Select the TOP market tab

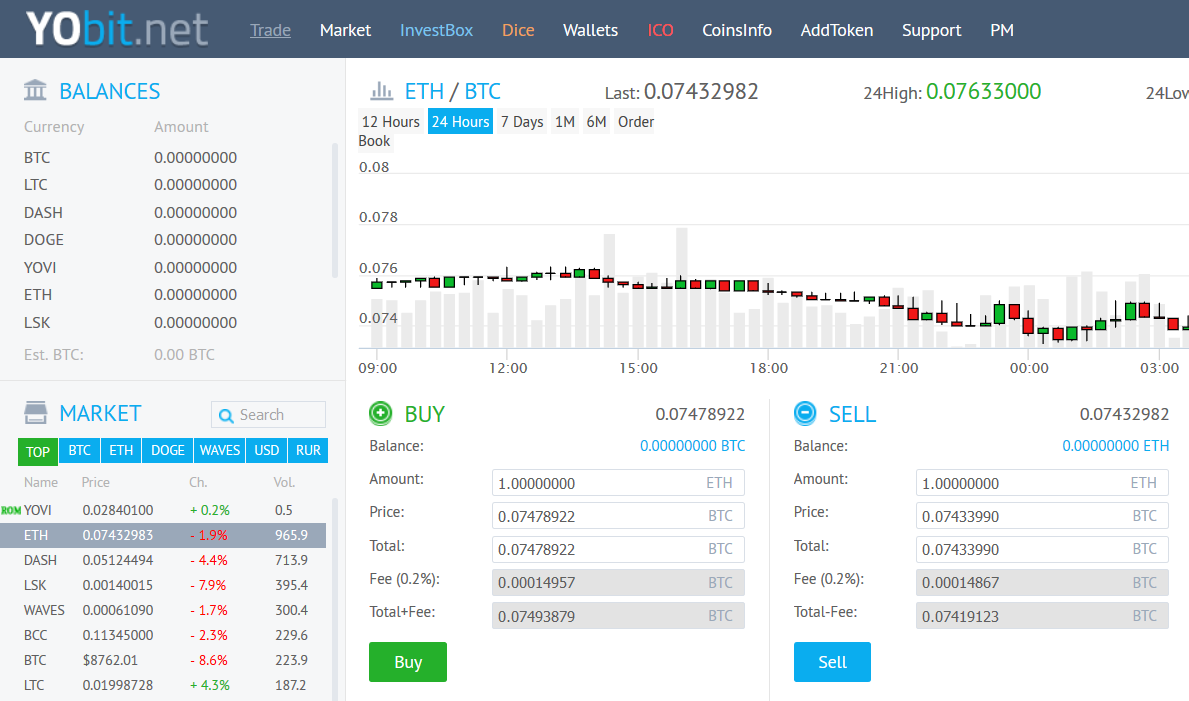tap(37, 451)
